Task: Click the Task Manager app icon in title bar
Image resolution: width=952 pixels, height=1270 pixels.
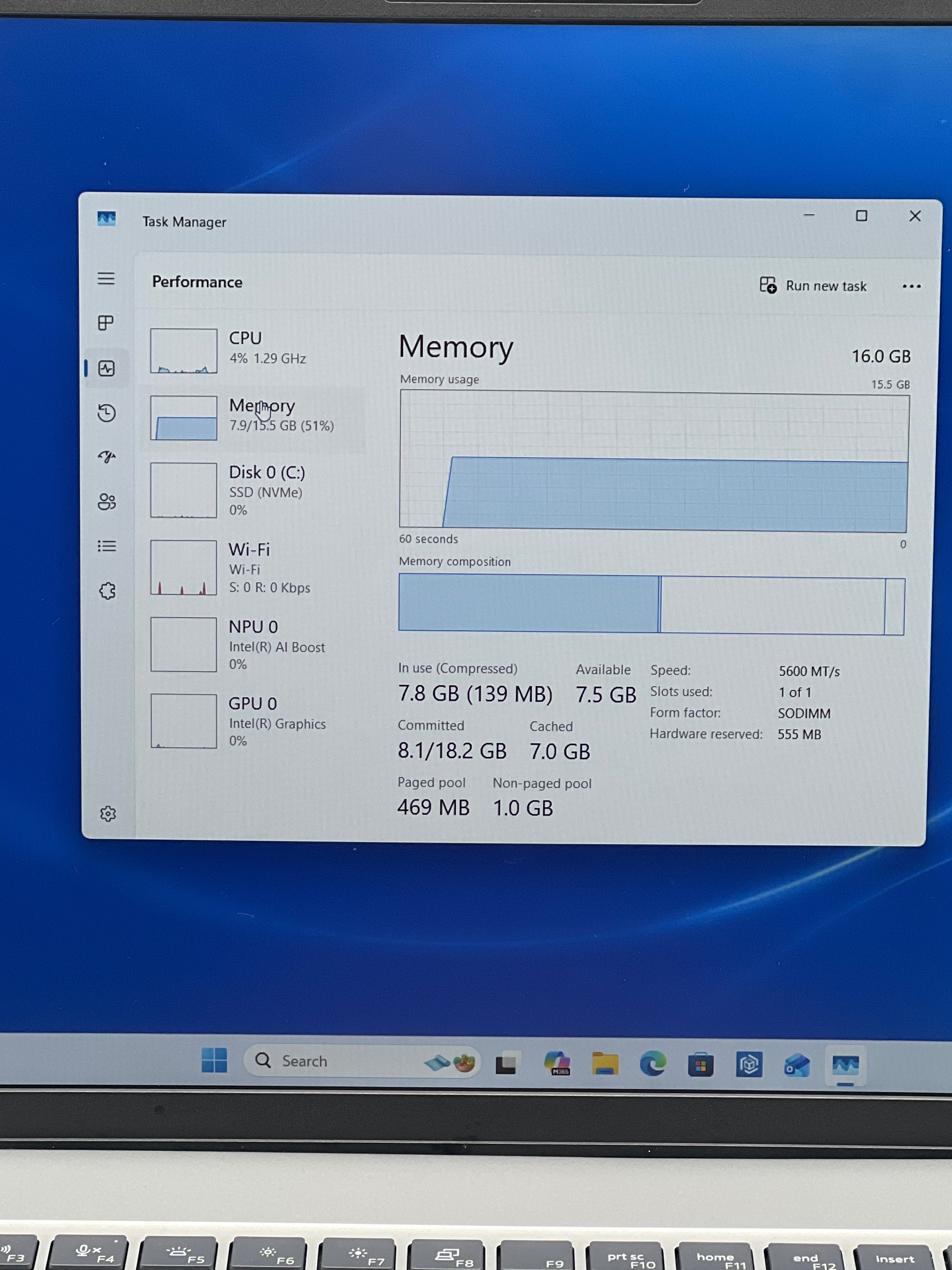Action: click(106, 219)
